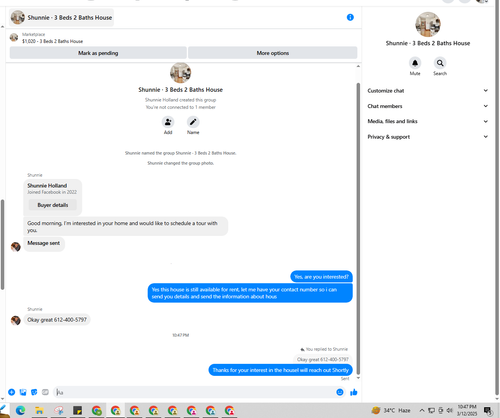
Task: Open the conversation information icon
Action: click(350, 17)
